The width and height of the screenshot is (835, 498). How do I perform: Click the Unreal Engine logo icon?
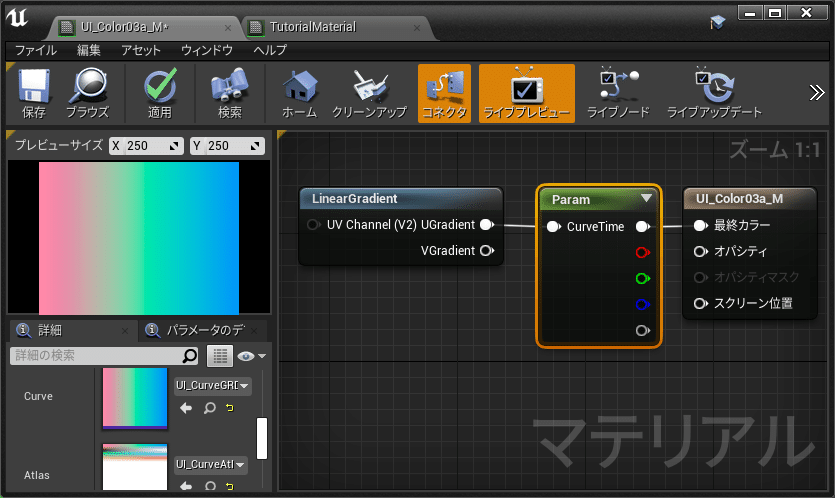pyautogui.click(x=17, y=18)
